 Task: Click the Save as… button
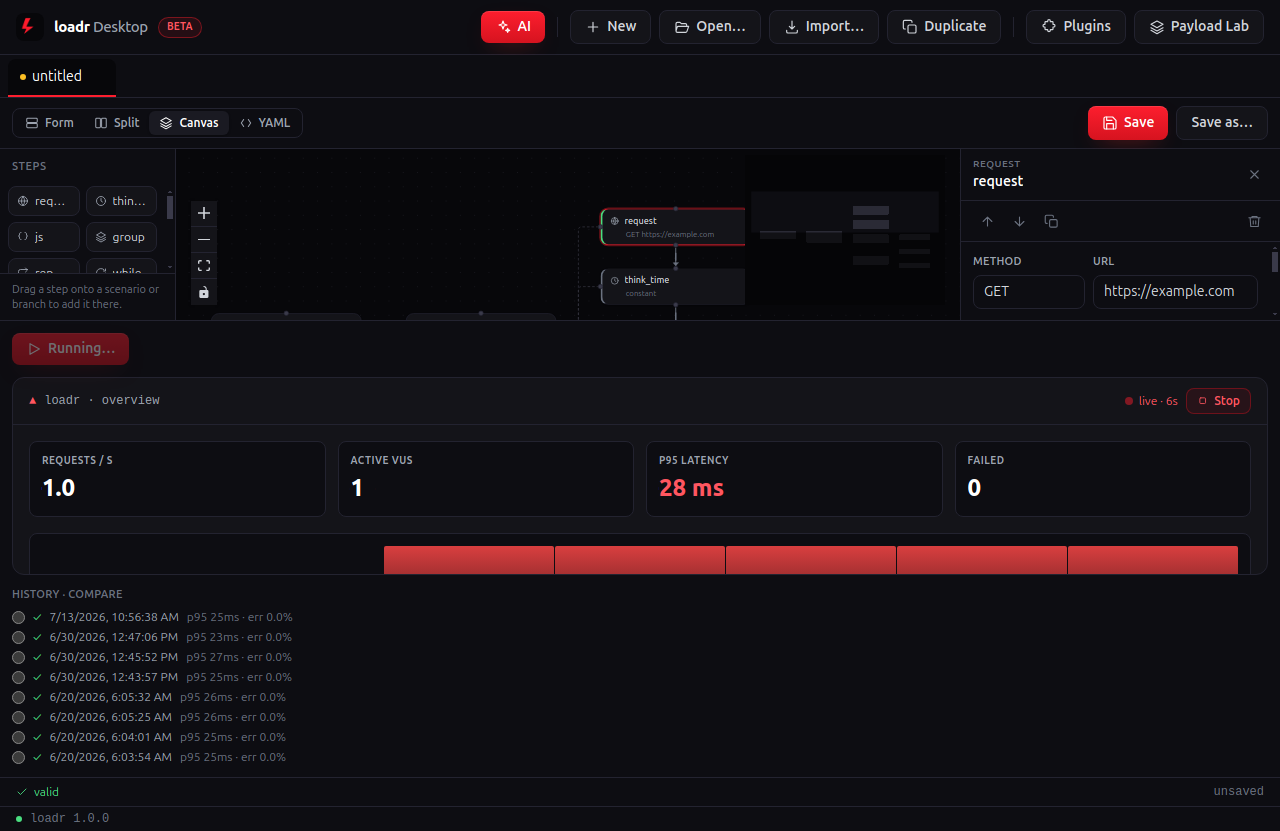coord(1222,123)
